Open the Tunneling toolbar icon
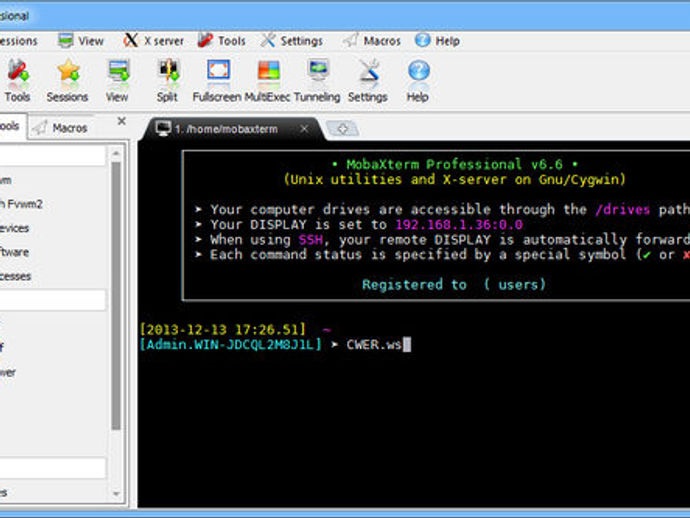 coord(317,80)
